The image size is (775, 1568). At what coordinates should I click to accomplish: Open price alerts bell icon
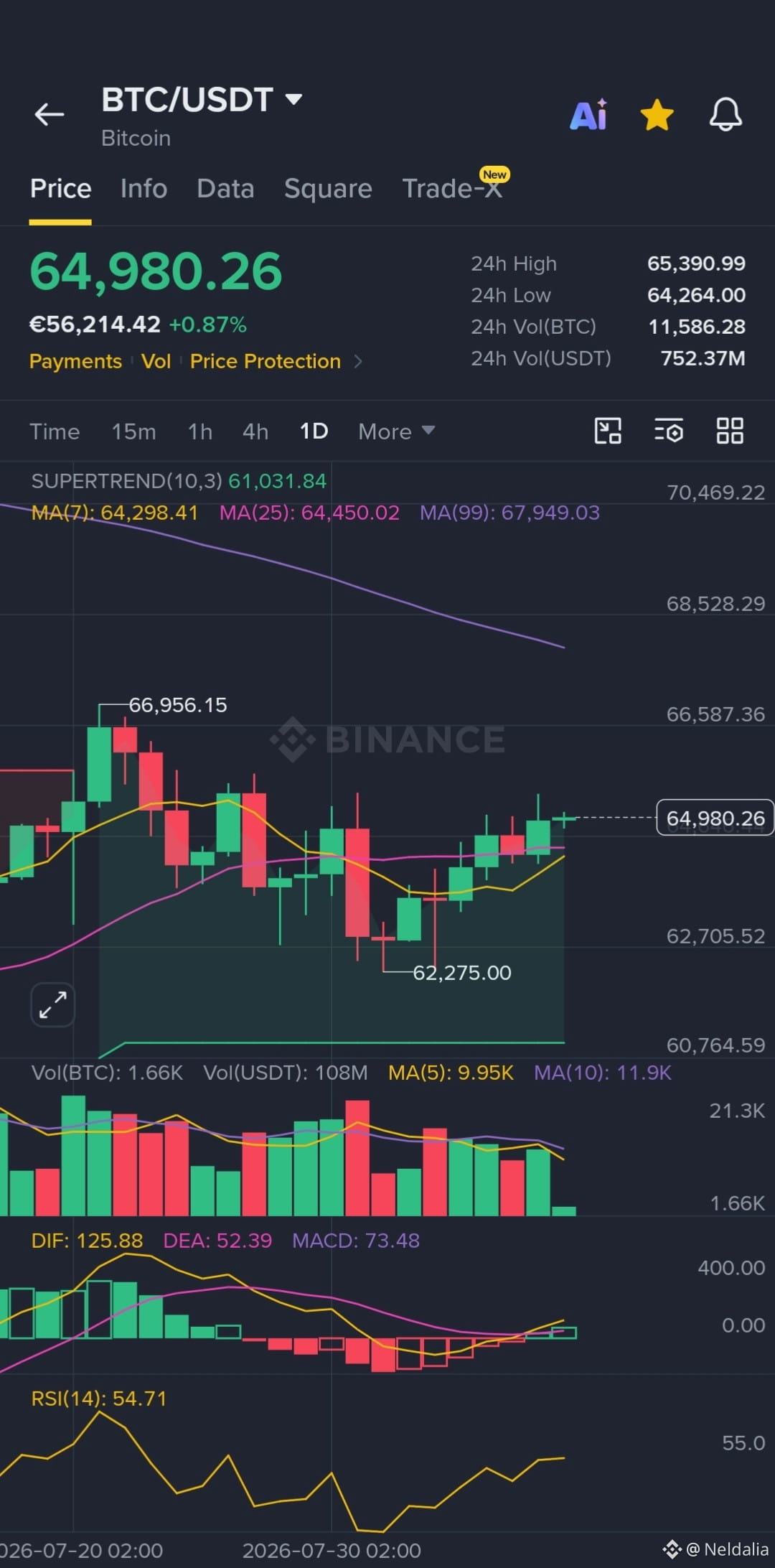pyautogui.click(x=725, y=114)
